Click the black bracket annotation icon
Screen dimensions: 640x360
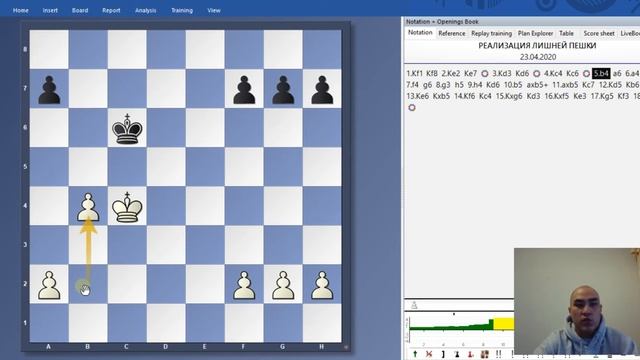(443, 354)
